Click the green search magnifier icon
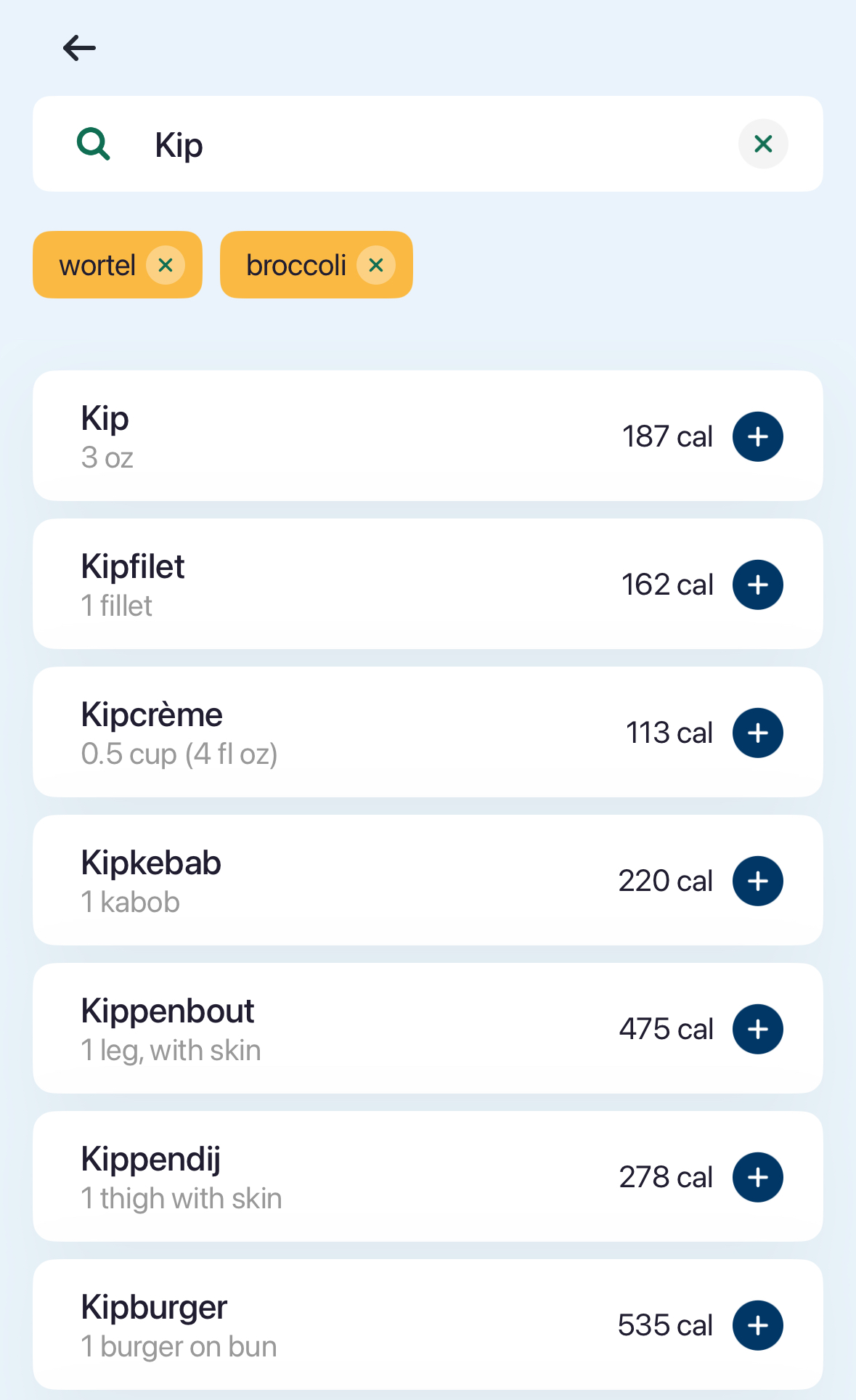 tap(94, 144)
